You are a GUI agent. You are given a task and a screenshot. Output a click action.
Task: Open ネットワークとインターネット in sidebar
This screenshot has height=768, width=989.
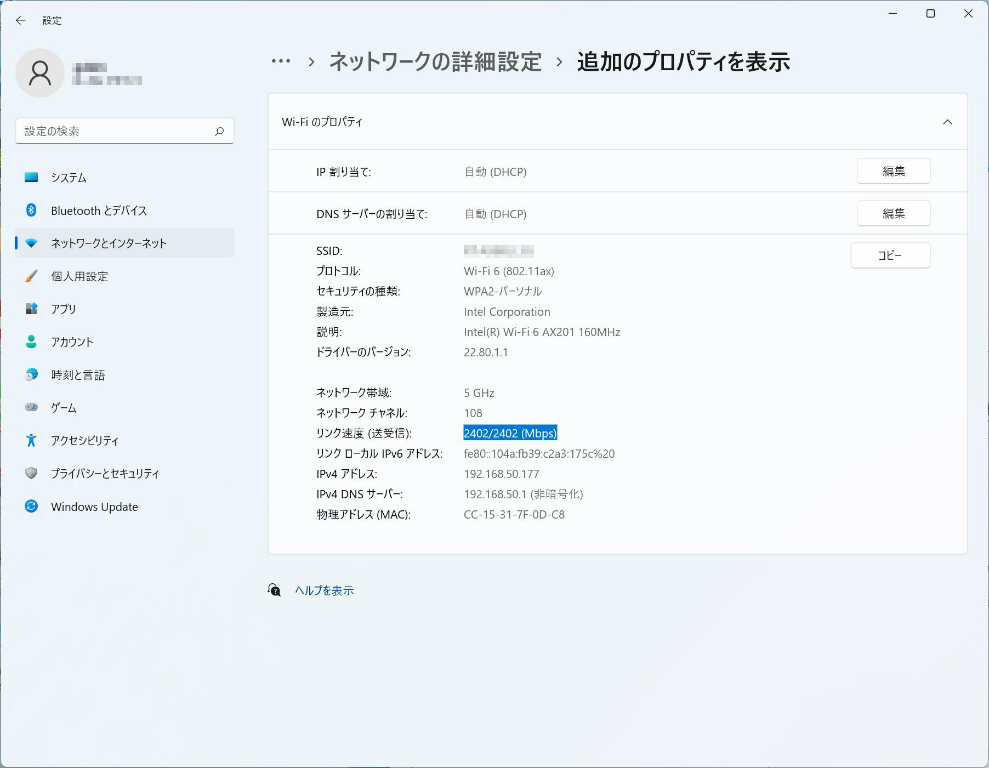click(x=109, y=243)
